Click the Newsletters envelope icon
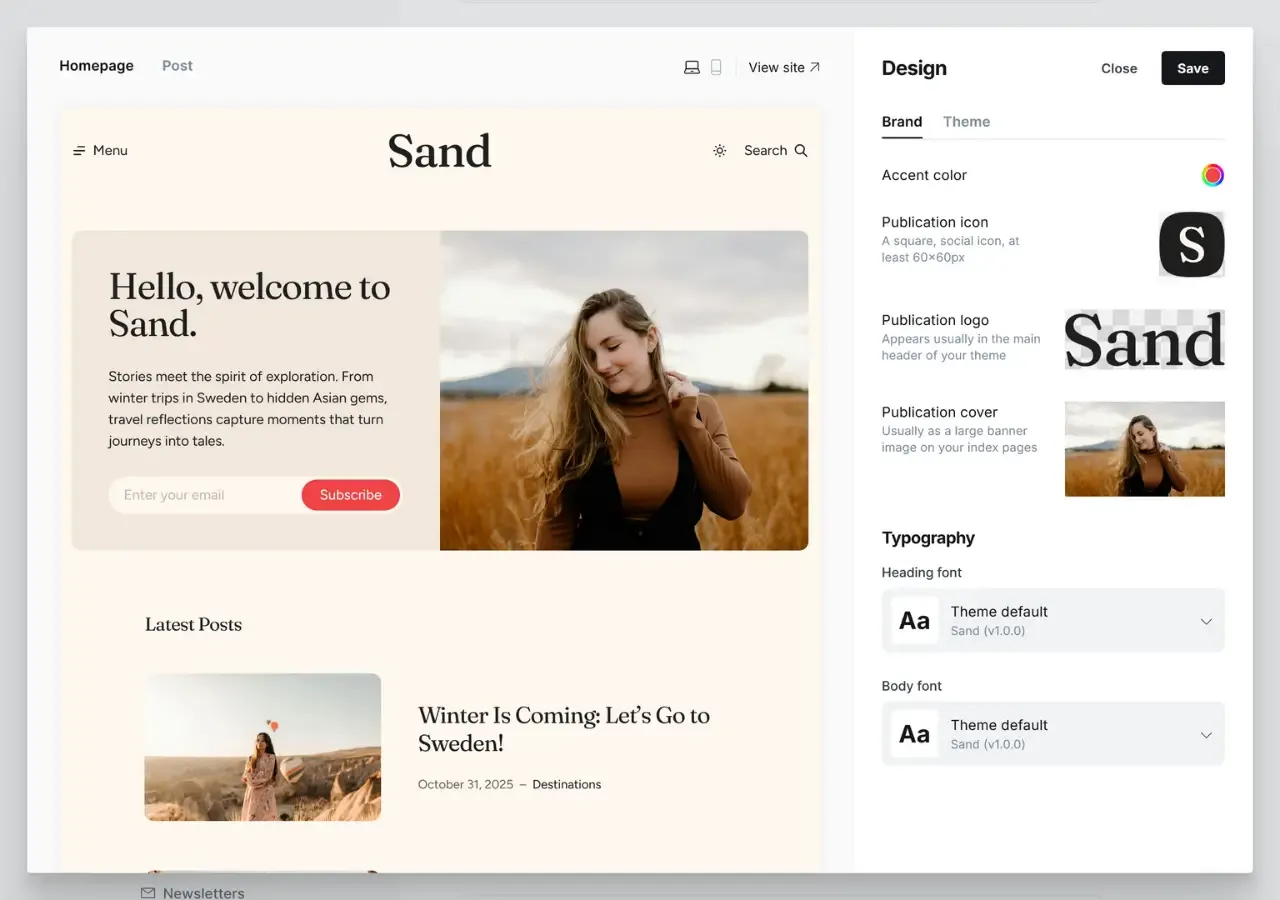Image resolution: width=1280 pixels, height=900 pixels. [148, 892]
